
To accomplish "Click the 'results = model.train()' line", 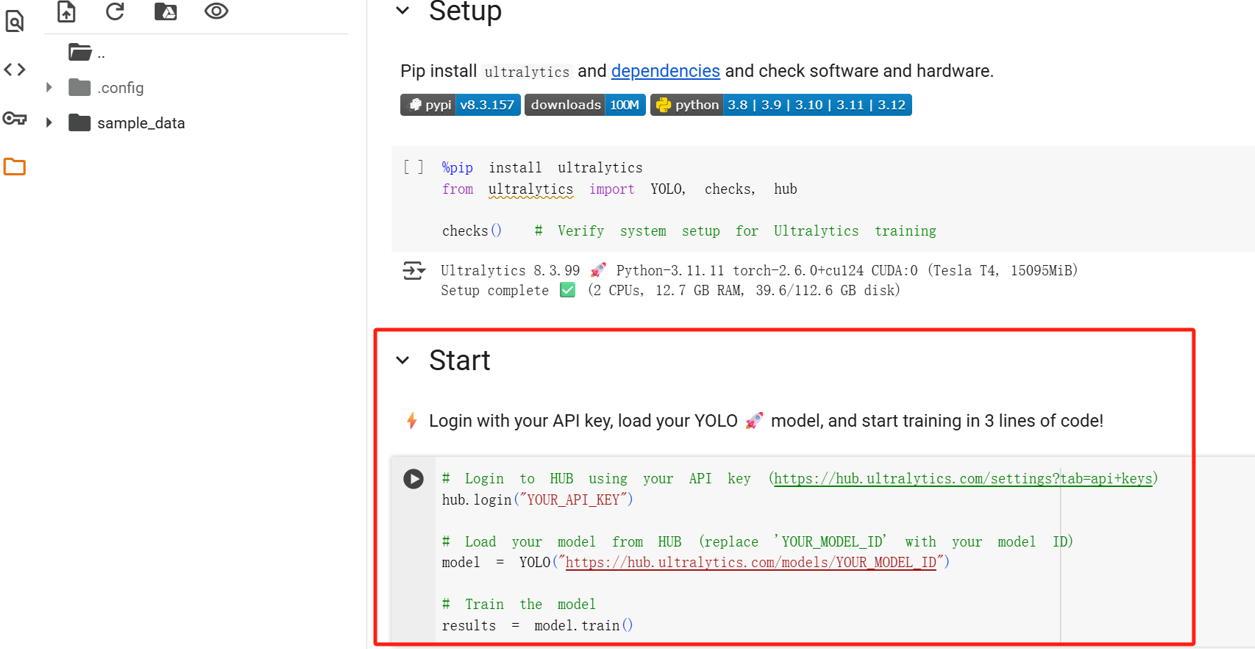I will point(538,626).
